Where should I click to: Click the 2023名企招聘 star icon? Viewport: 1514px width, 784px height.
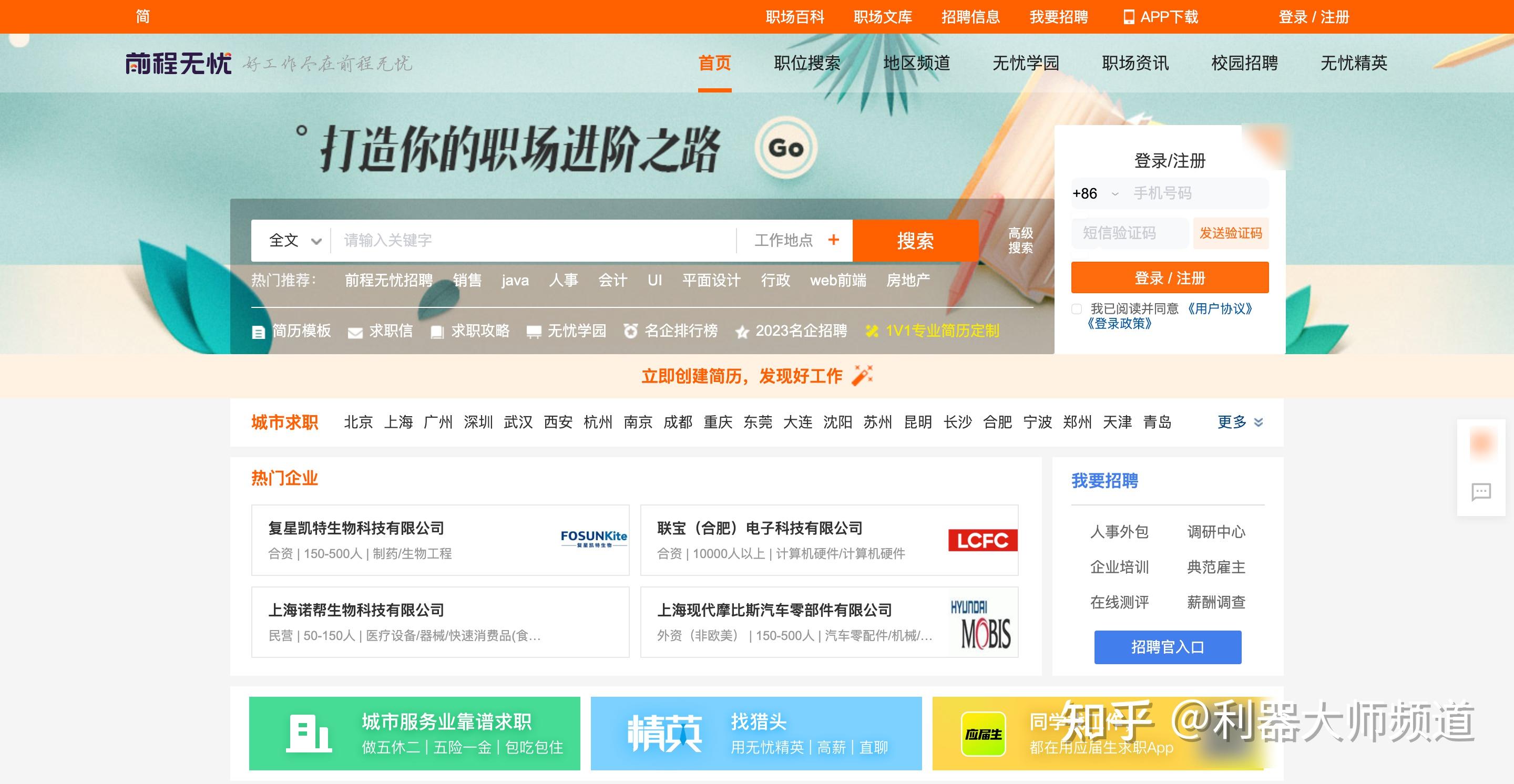742,333
